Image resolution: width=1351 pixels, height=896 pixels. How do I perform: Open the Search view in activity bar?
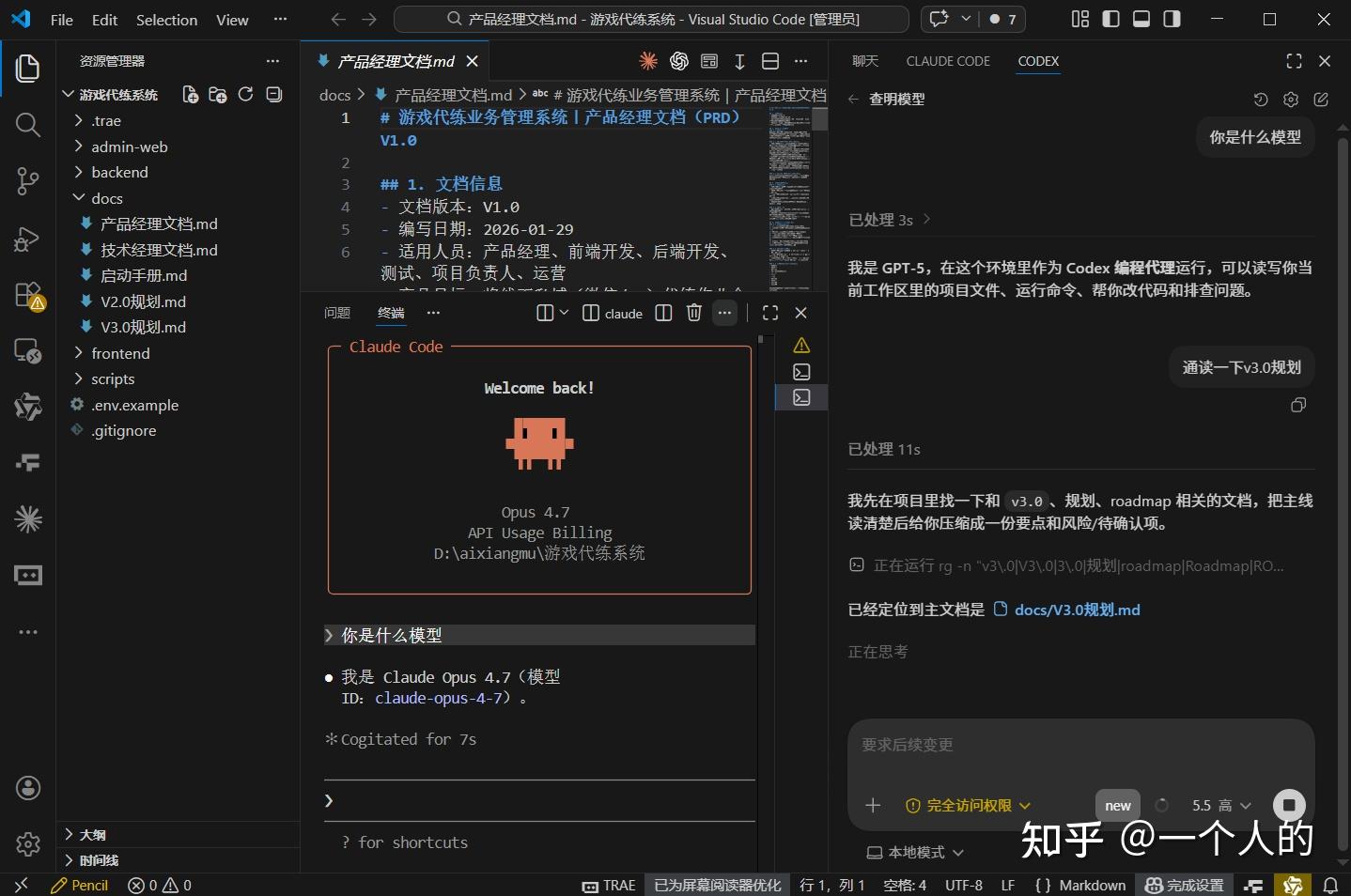tap(28, 125)
